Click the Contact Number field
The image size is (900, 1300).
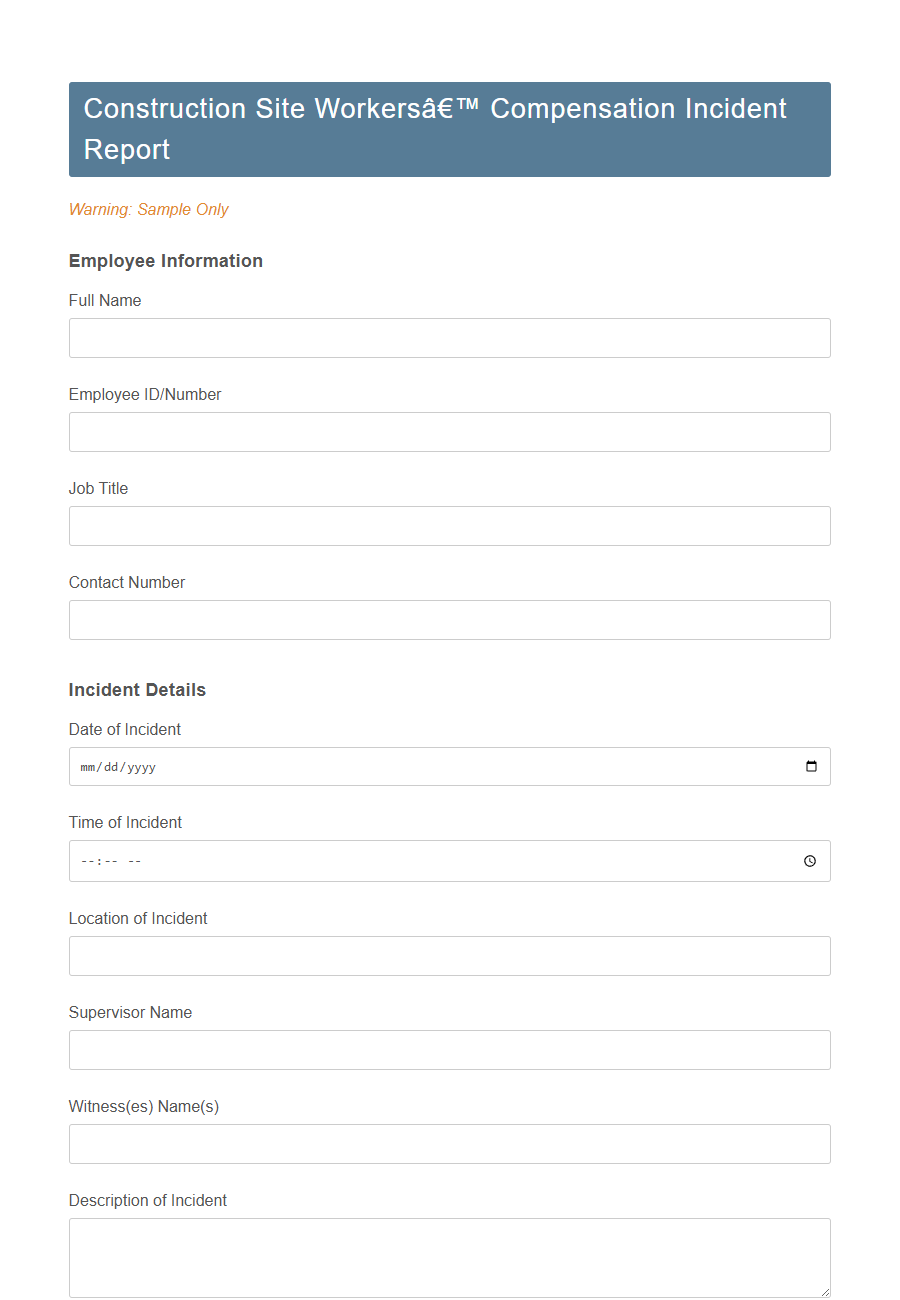pos(449,619)
